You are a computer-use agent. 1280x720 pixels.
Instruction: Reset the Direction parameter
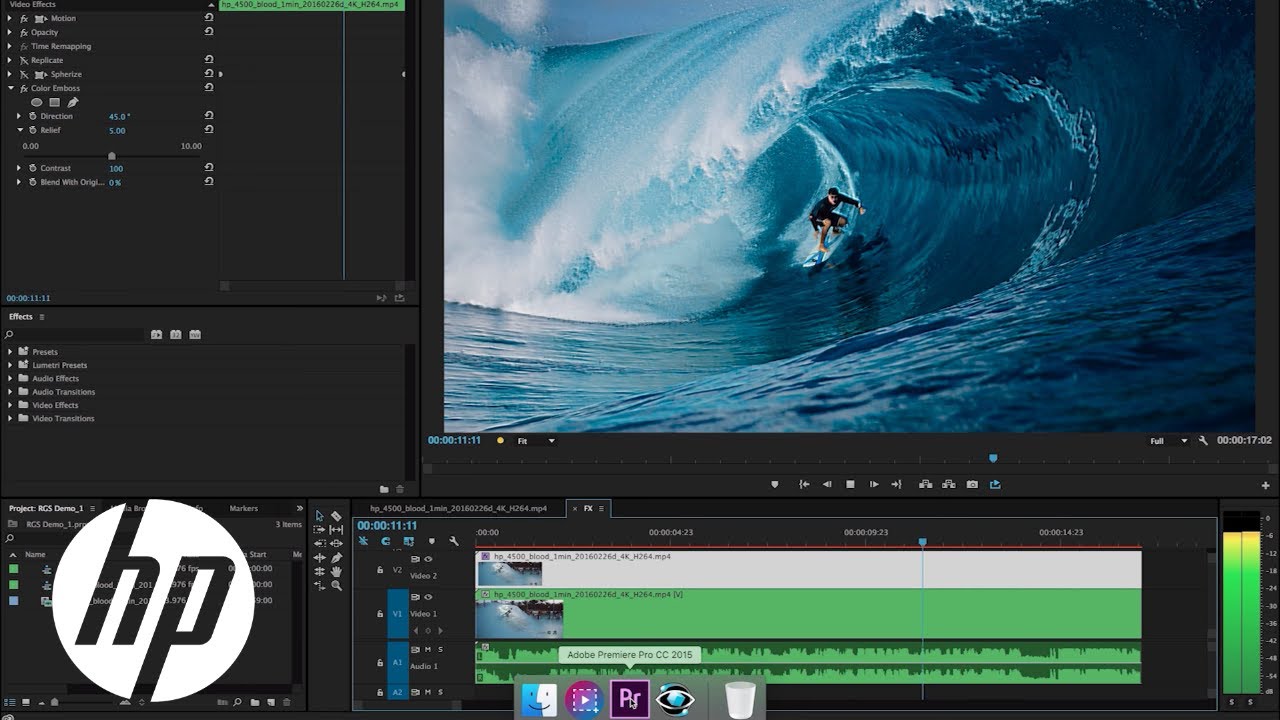(209, 116)
